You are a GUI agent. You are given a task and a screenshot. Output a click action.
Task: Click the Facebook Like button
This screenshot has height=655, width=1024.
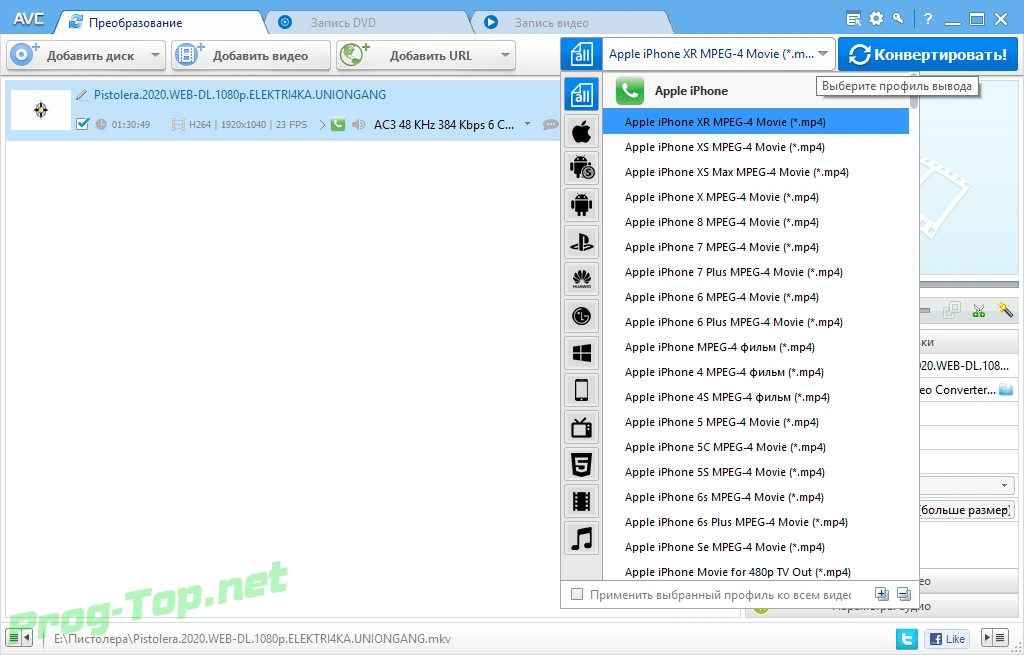(946, 639)
